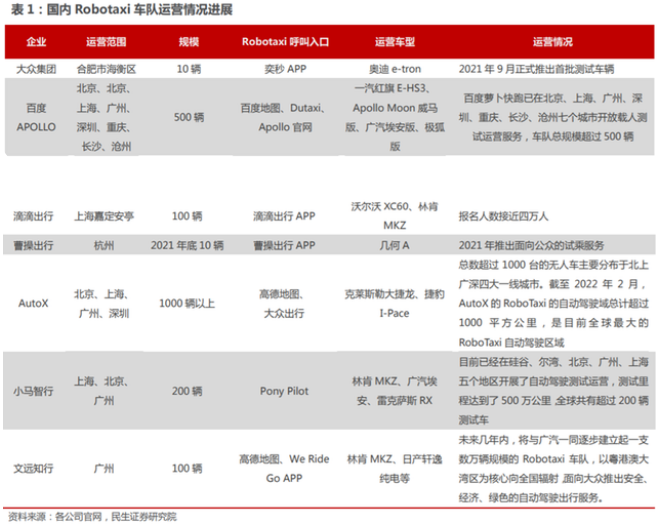Click the '未来几年内，将与广汽' description cell
The width and height of the screenshot is (660, 527).
[x=554, y=468]
